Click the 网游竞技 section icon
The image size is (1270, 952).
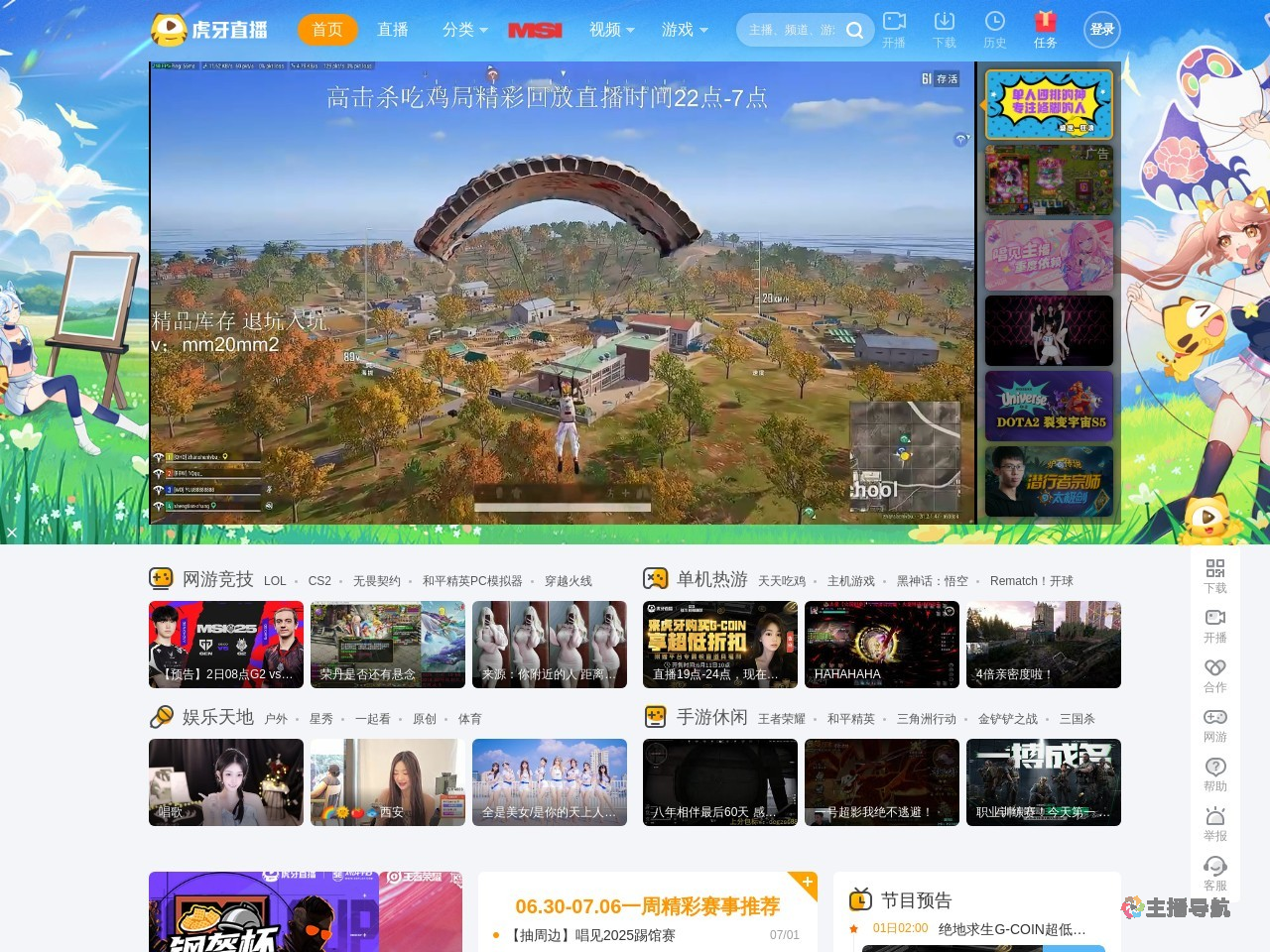pyautogui.click(x=161, y=578)
